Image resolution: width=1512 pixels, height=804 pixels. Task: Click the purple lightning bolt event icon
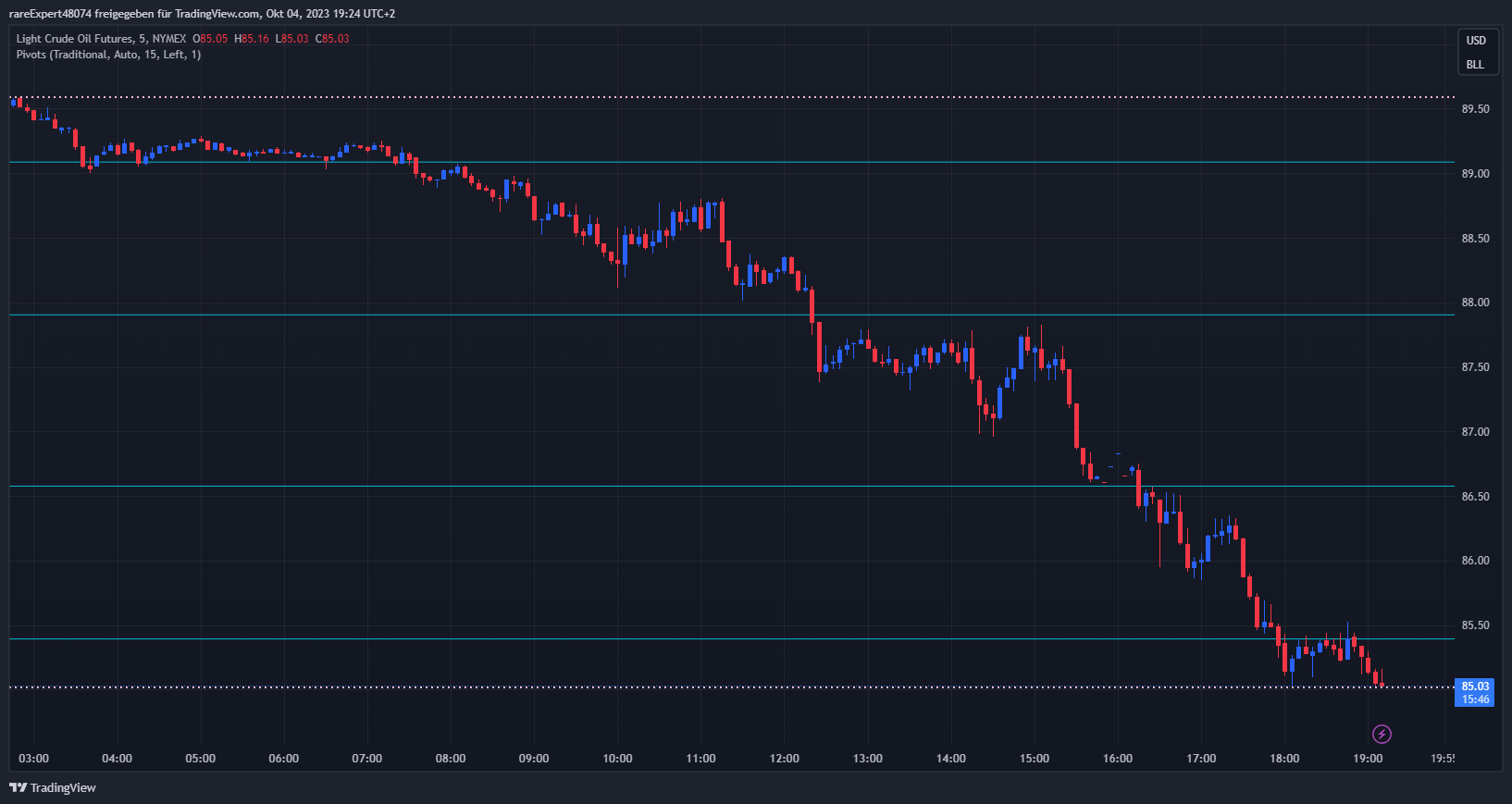click(x=1382, y=735)
